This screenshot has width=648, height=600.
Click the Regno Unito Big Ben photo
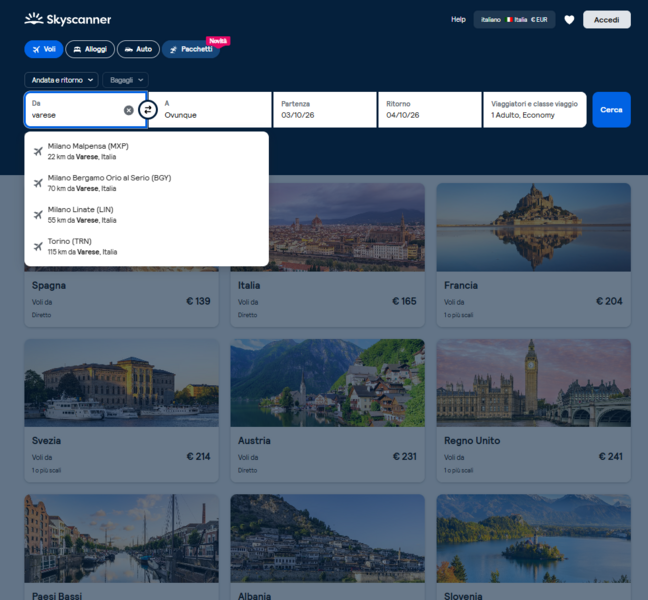pyautogui.click(x=534, y=383)
